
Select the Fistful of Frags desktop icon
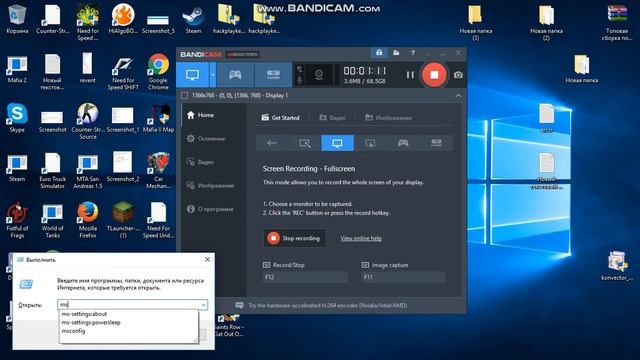(x=17, y=220)
